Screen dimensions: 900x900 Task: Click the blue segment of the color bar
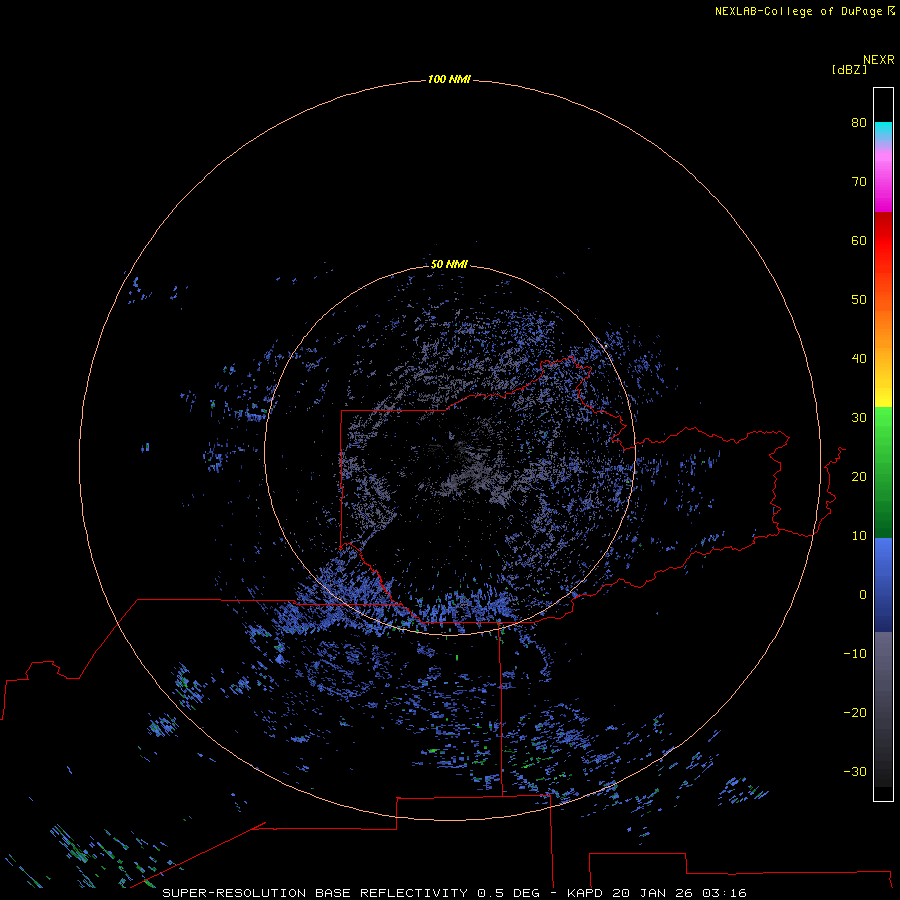point(883,585)
